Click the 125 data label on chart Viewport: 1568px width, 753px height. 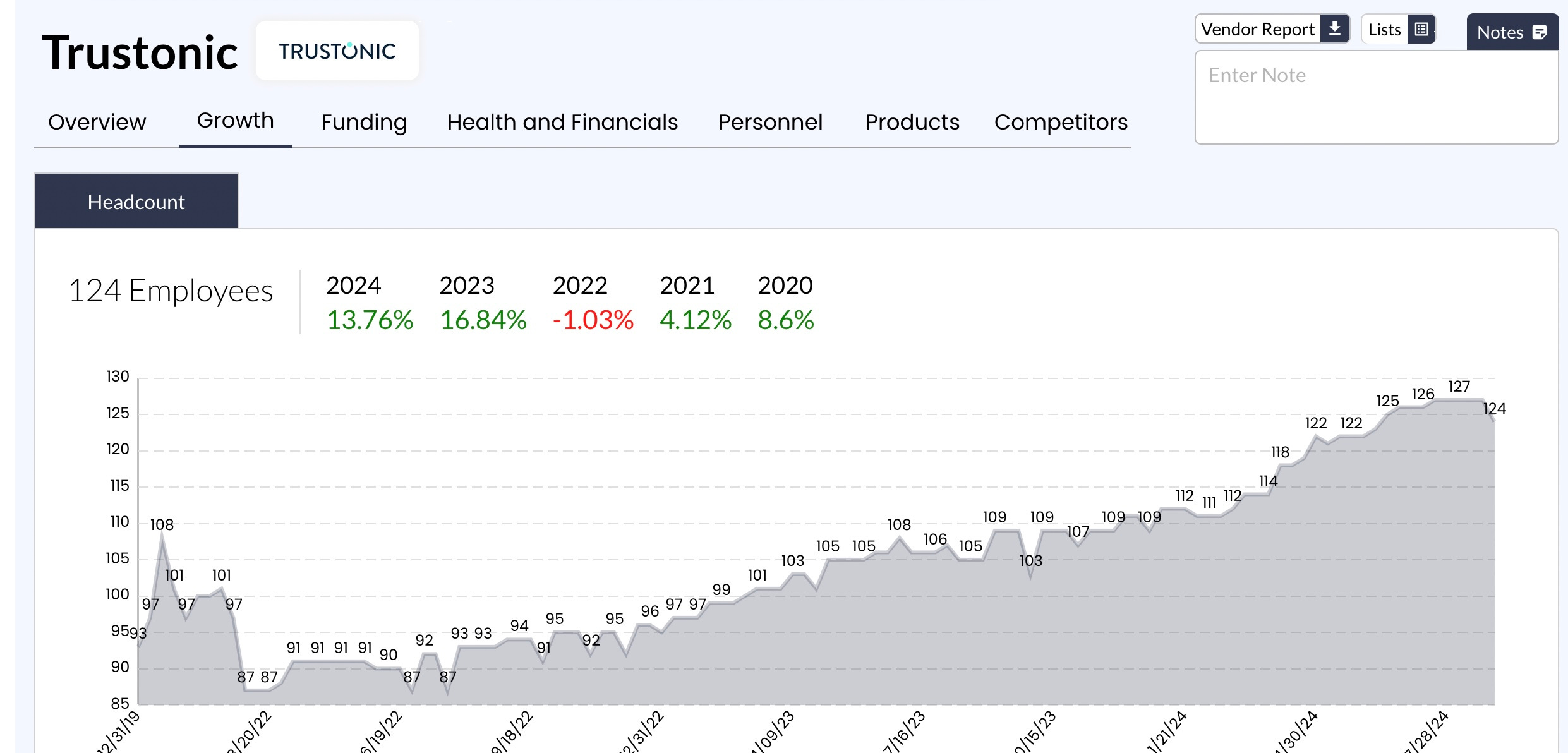[1388, 401]
